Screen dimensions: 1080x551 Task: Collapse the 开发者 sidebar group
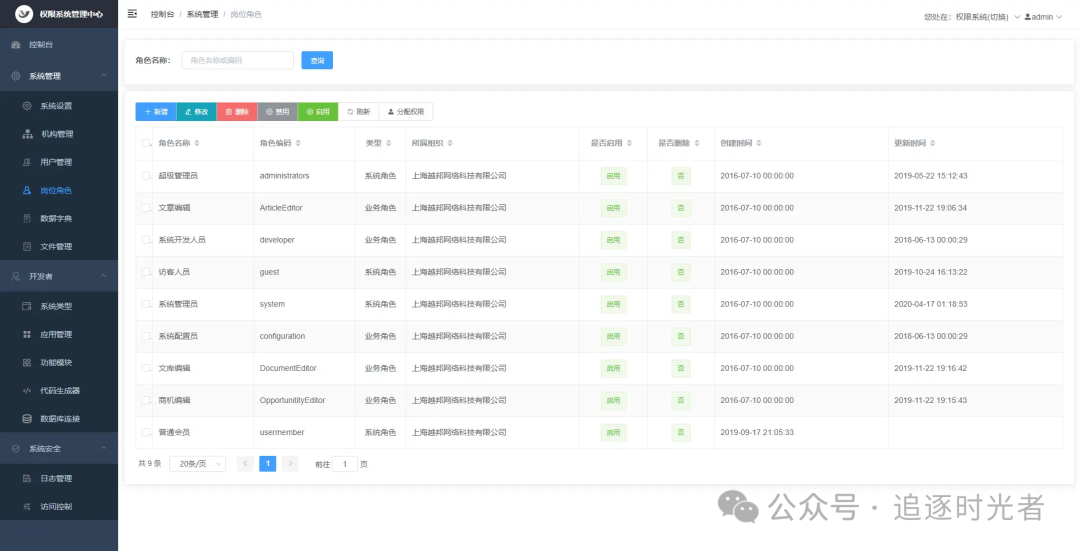click(59, 276)
